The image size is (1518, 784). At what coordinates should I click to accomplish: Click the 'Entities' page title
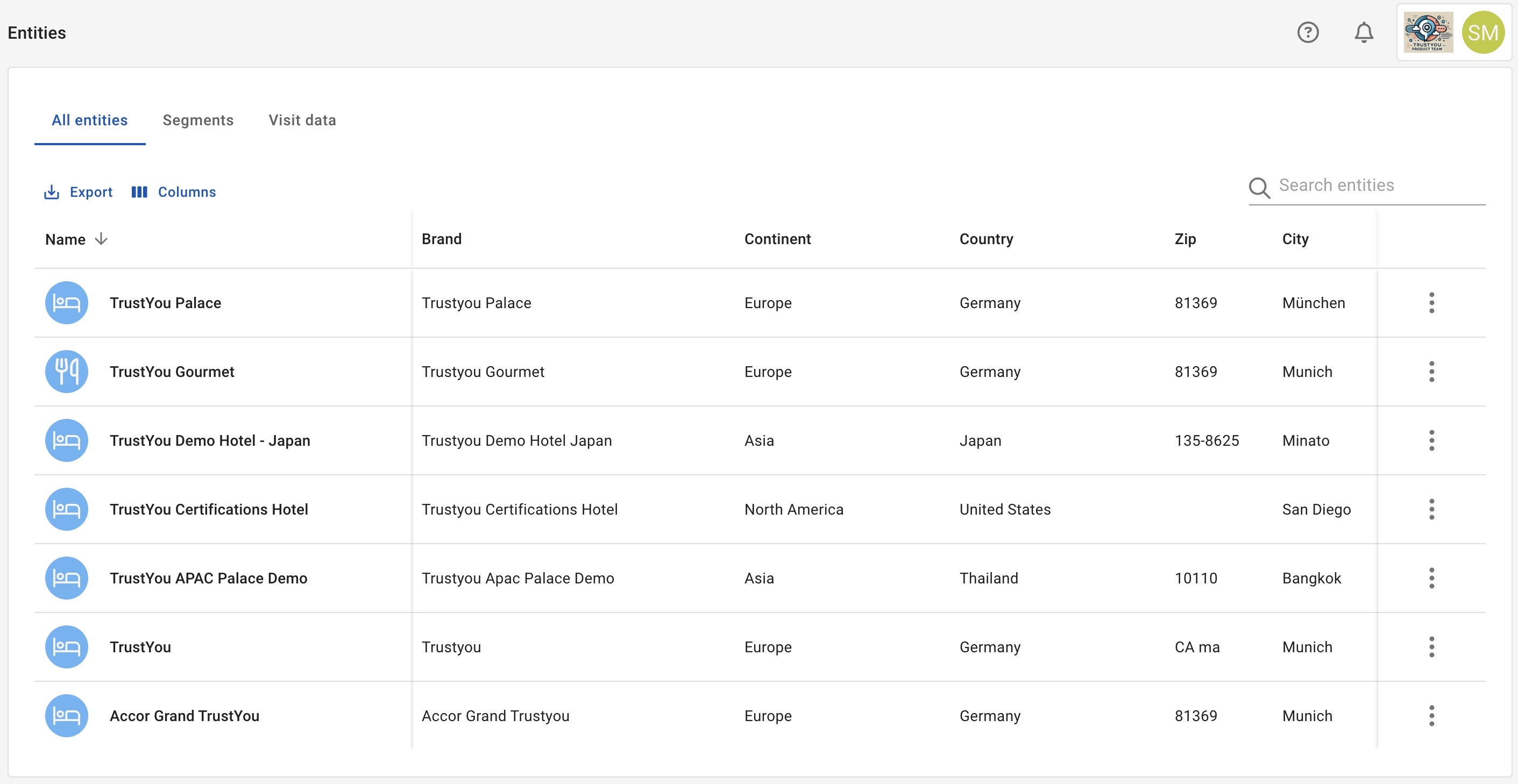(37, 33)
